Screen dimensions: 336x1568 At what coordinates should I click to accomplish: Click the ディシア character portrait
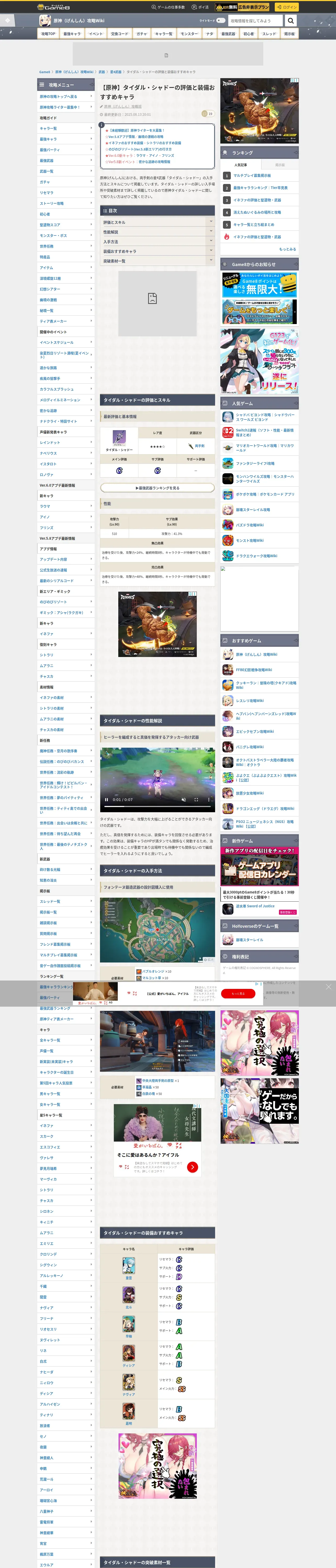point(129,1353)
